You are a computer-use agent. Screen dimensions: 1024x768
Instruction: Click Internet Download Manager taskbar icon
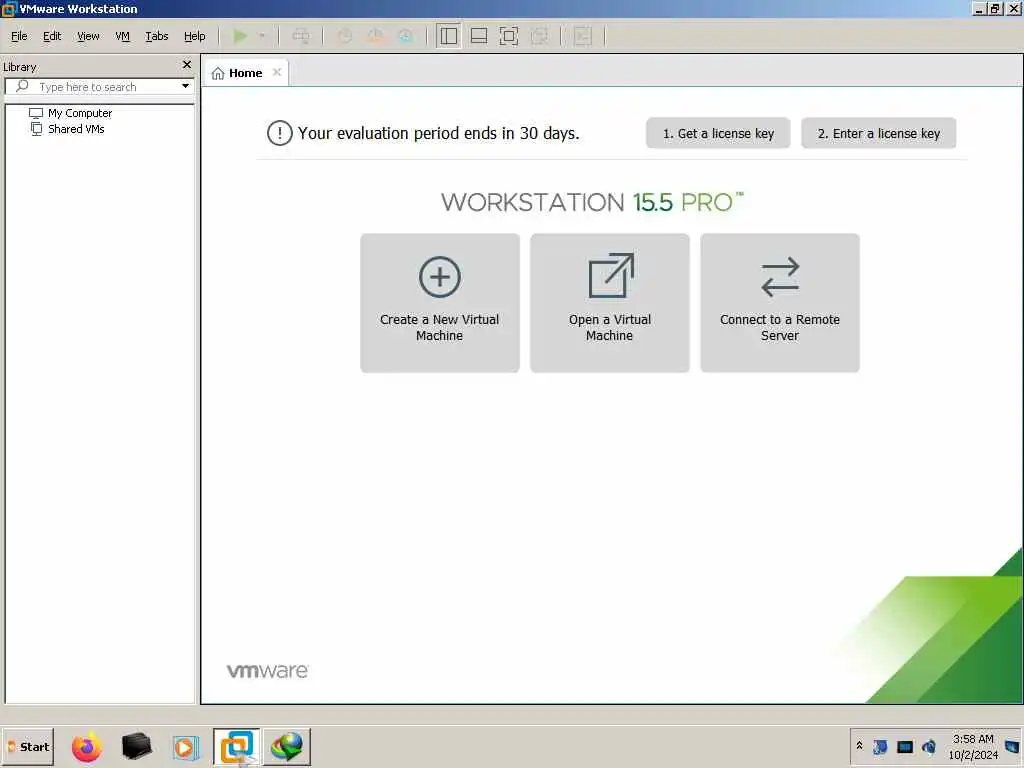(287, 747)
